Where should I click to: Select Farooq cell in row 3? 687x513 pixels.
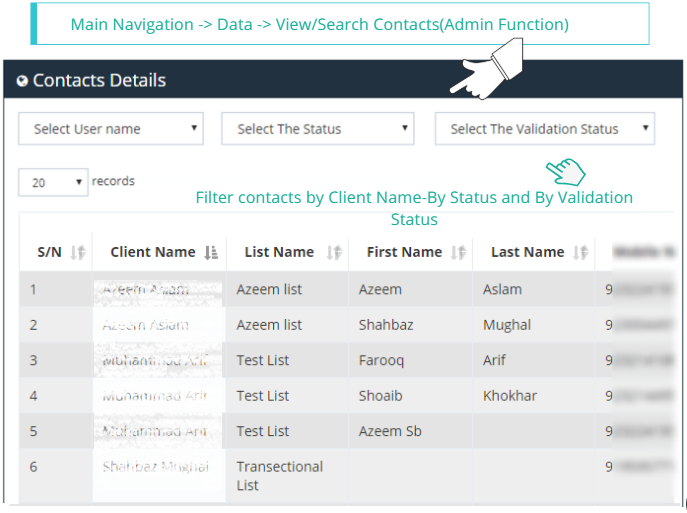pyautogui.click(x=382, y=360)
